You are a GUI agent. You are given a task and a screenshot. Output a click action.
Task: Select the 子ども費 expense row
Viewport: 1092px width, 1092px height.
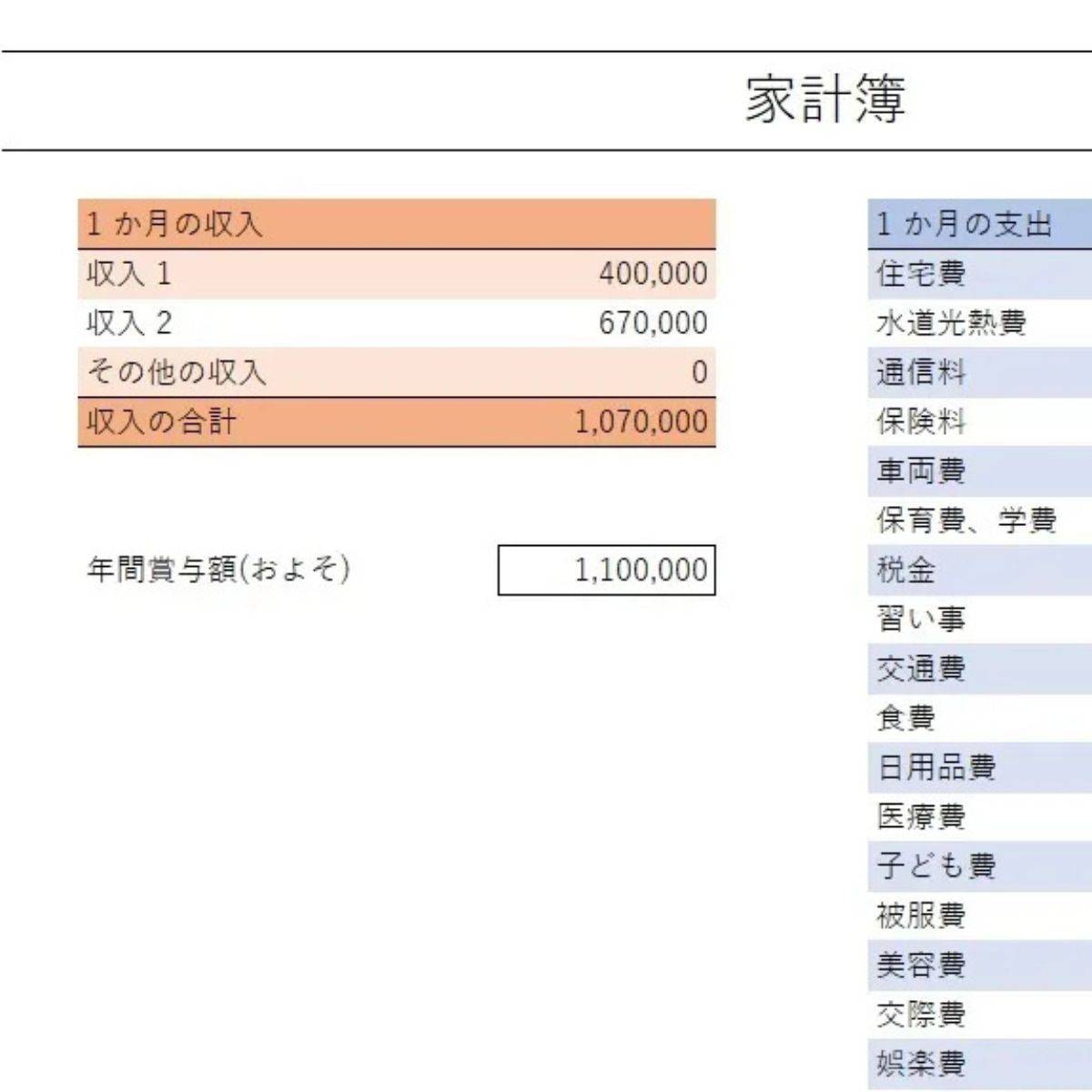coord(980,866)
